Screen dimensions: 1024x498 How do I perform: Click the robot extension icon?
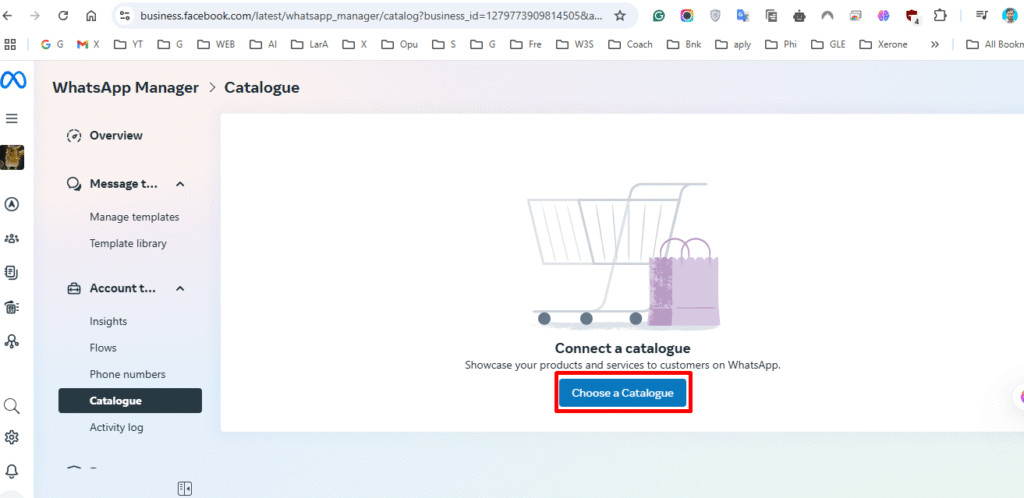[799, 16]
